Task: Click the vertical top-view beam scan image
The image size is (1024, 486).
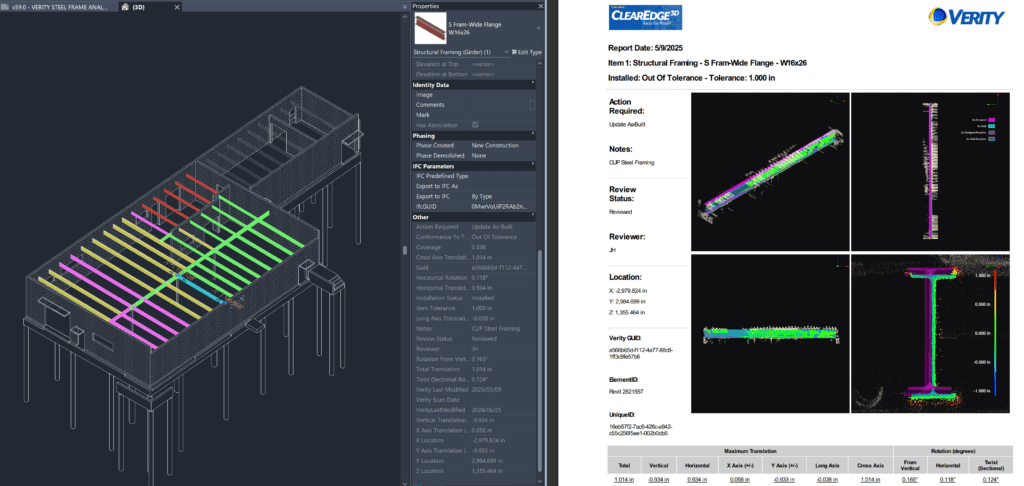Action: 933,172
